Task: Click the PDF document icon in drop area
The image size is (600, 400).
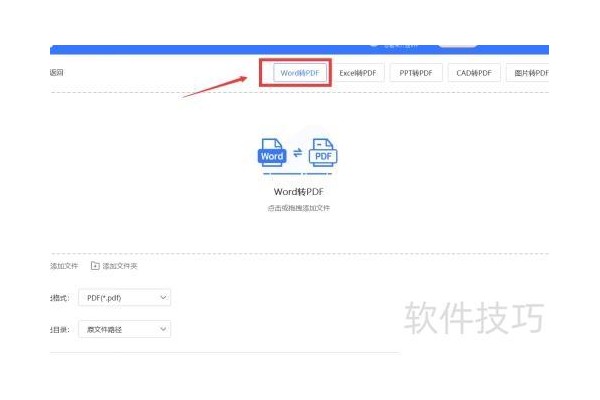Action: coord(323,152)
